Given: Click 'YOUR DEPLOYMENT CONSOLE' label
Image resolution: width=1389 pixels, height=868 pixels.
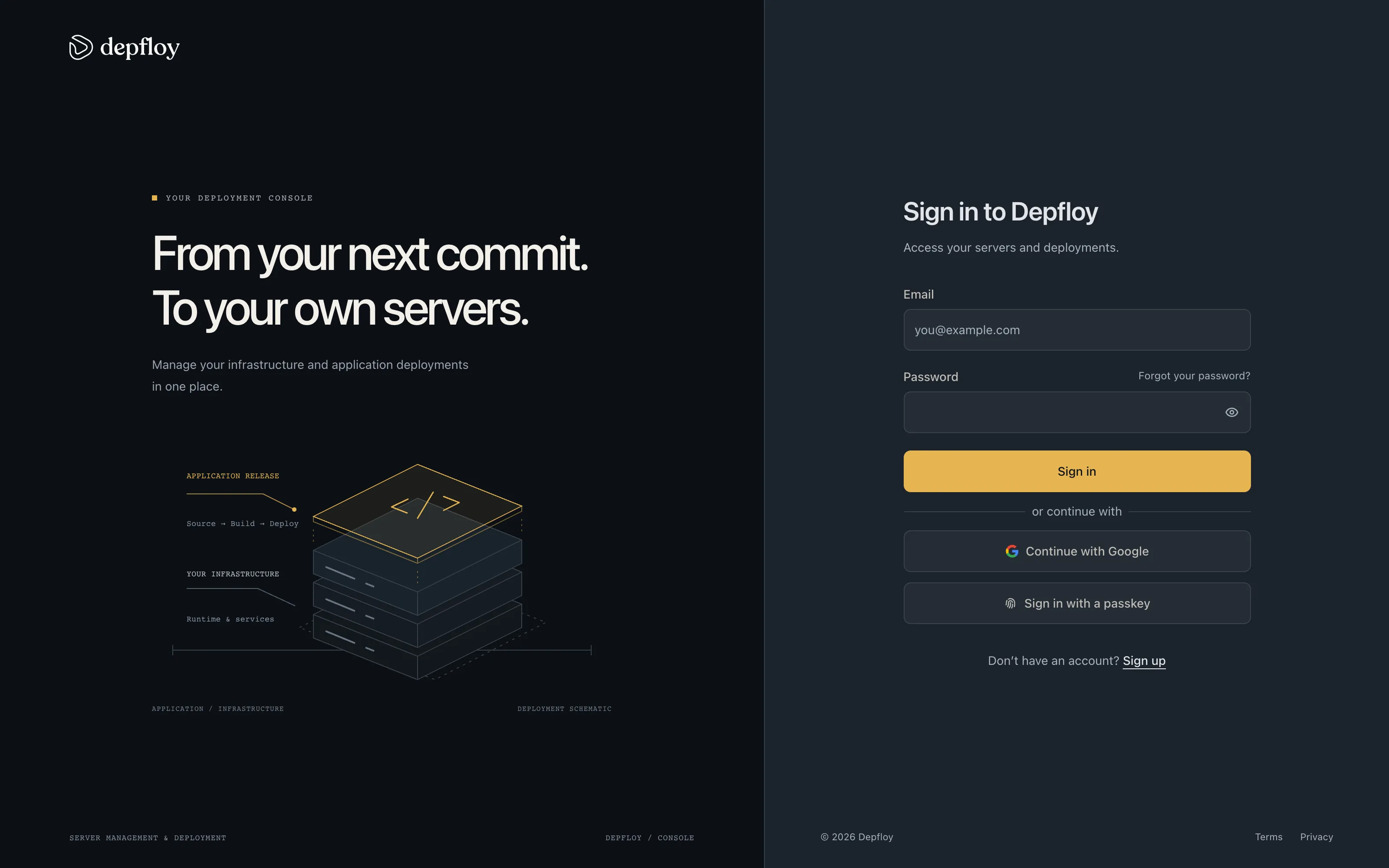Looking at the screenshot, I should (x=239, y=198).
